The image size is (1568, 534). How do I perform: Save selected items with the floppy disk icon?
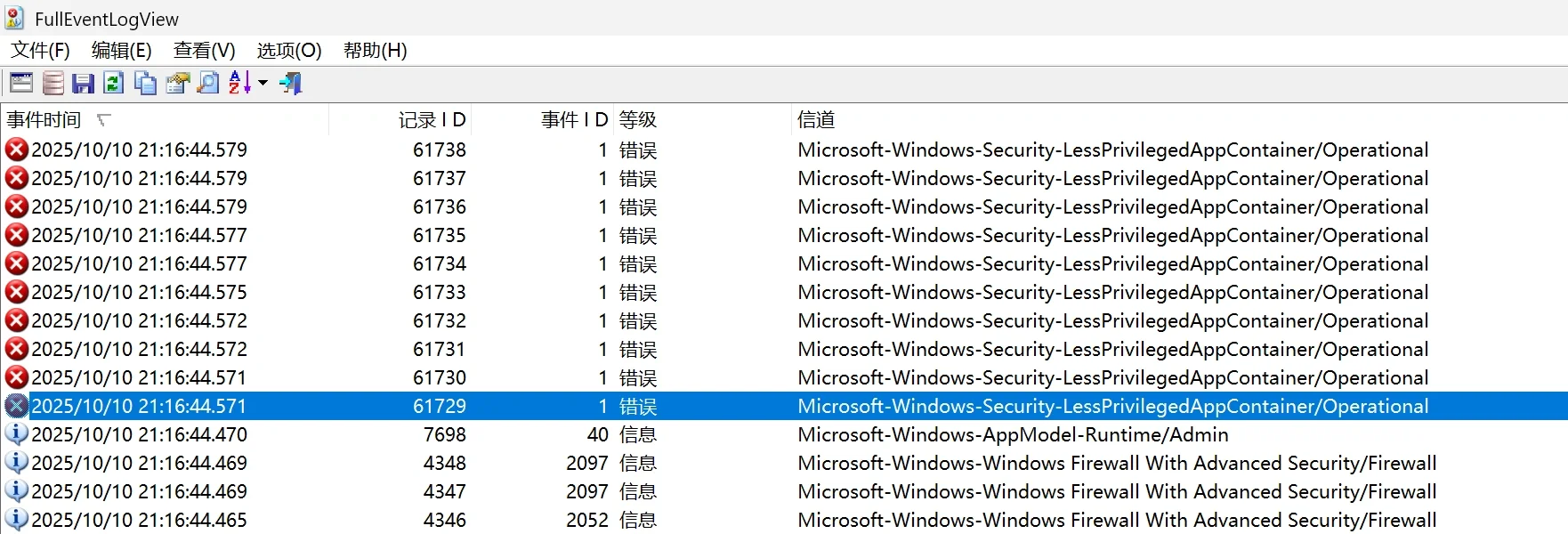pyautogui.click(x=83, y=84)
